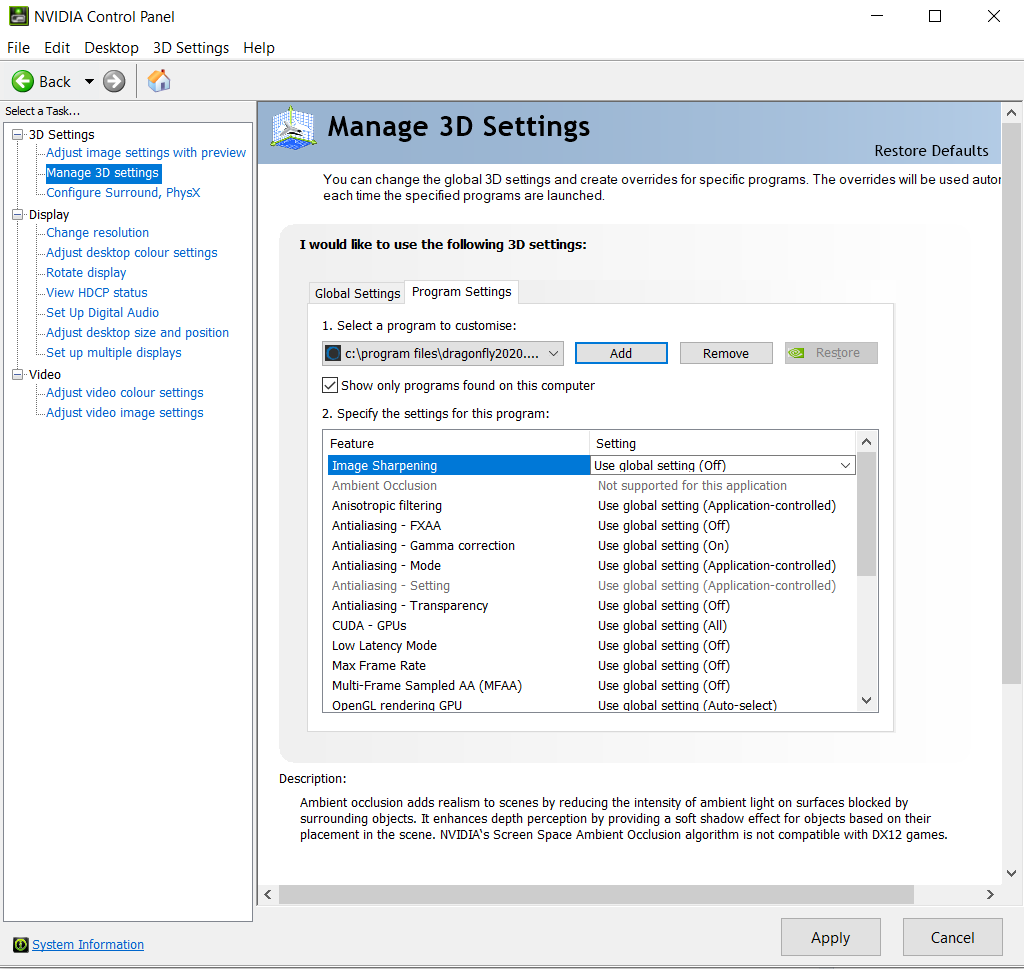Select the CUDA - GPUs row
Viewport: 1024px width, 969px height.
[591, 626]
